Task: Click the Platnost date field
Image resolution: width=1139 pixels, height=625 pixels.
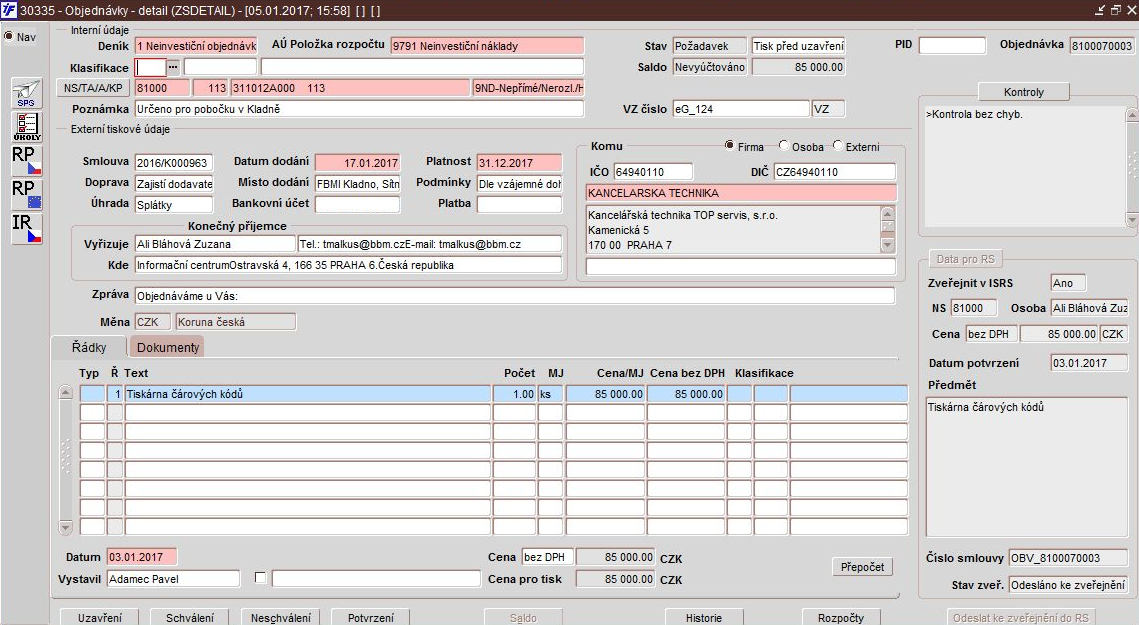Action: [x=519, y=163]
